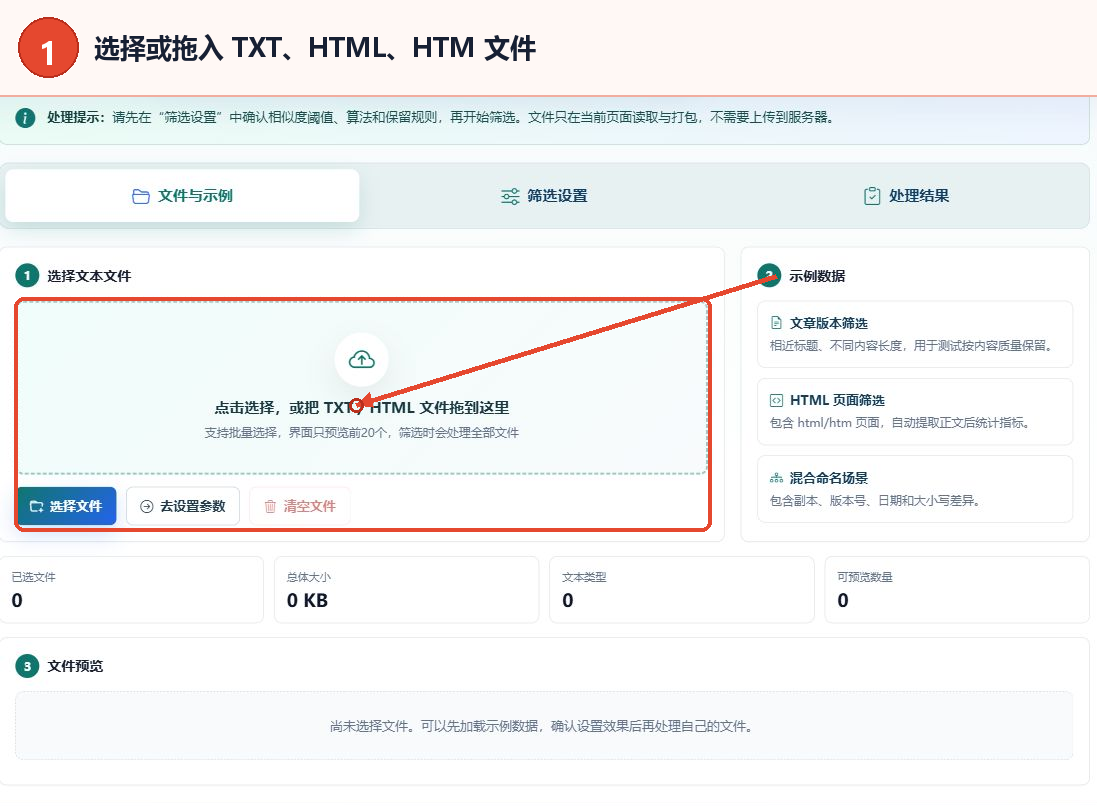Viewport: 1097px width, 806px height.
Task: Open the 筛选设置 tab
Action: point(544,196)
